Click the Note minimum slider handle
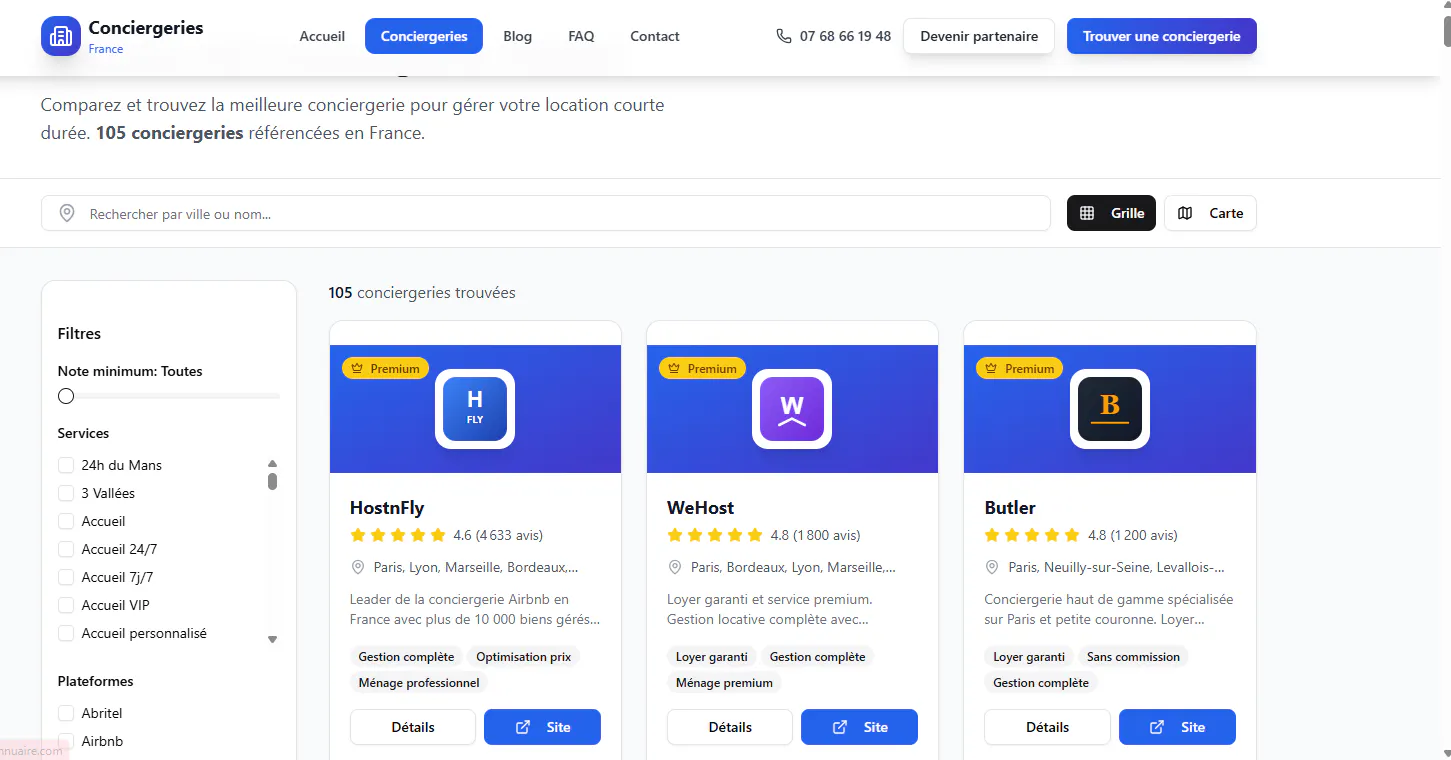1451x760 pixels. click(x=66, y=396)
